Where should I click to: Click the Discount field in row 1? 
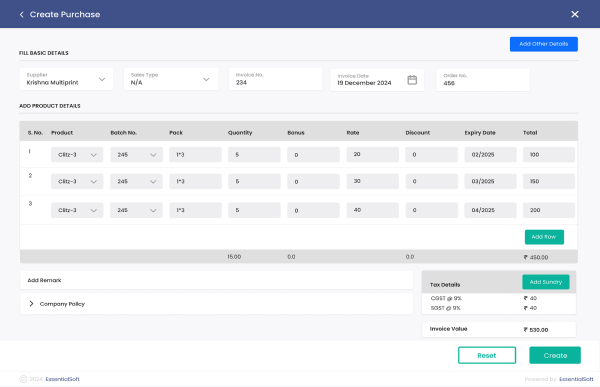pos(432,155)
